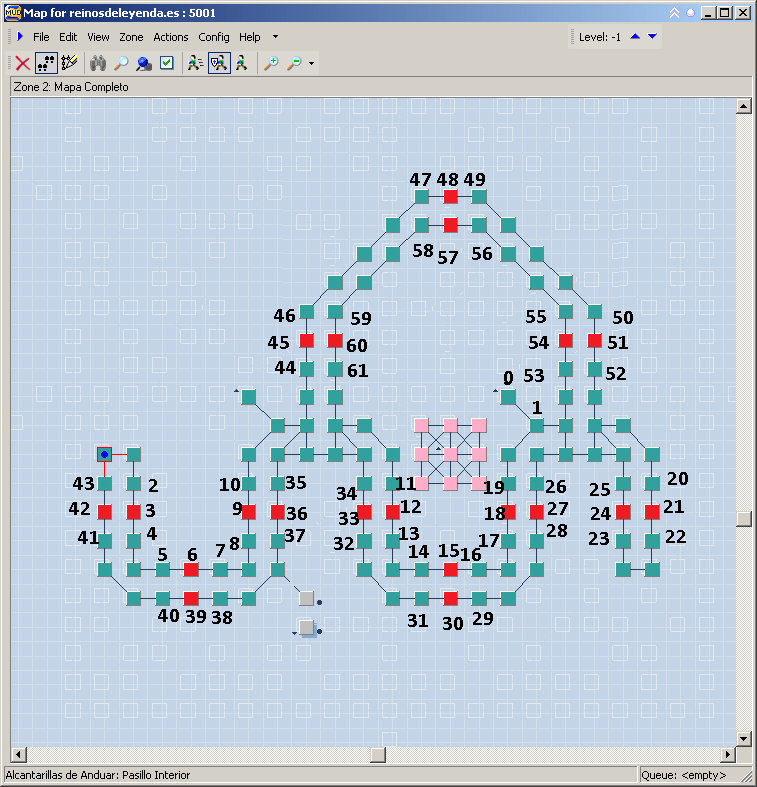This screenshot has height=787, width=757.
Task: Toggle the pressed walking figure with shield button
Action: coord(219,63)
